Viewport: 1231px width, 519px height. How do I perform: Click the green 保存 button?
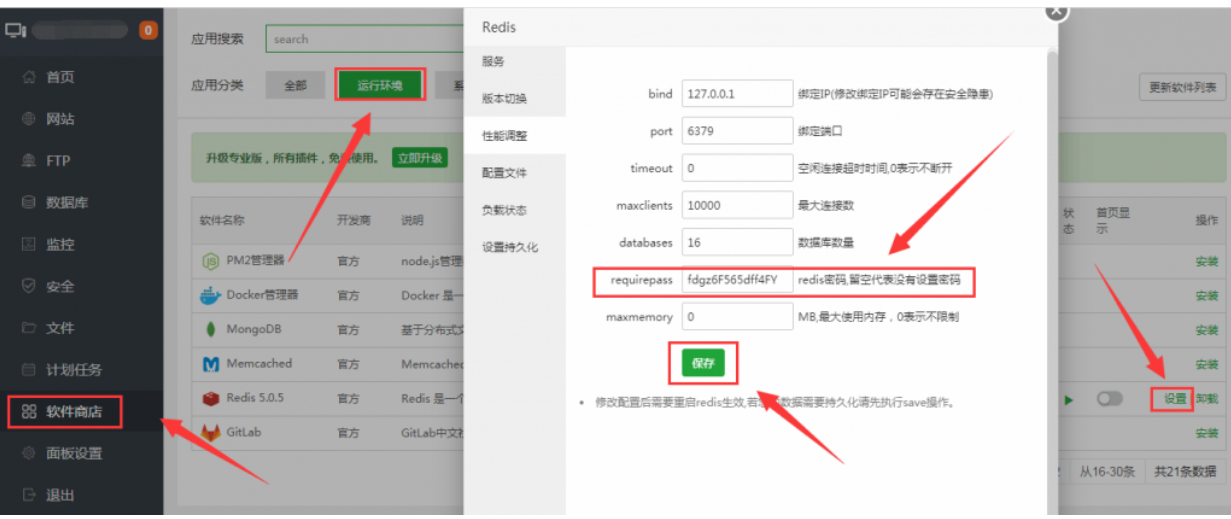point(703,364)
